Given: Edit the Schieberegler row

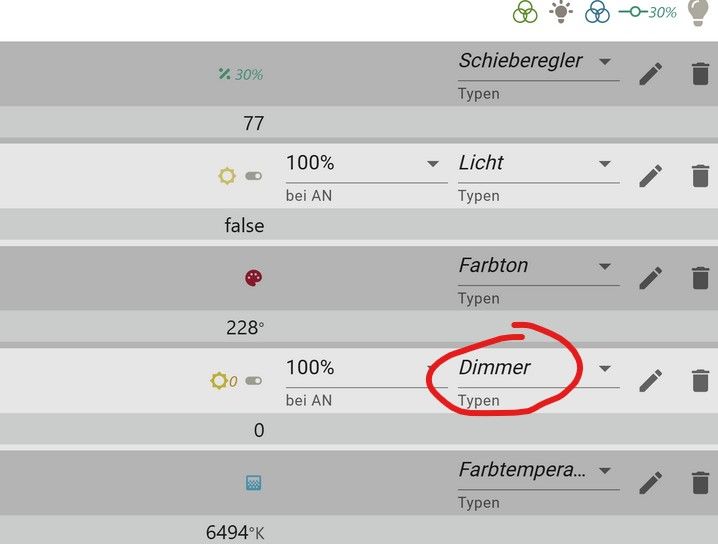Looking at the screenshot, I should tap(651, 74).
